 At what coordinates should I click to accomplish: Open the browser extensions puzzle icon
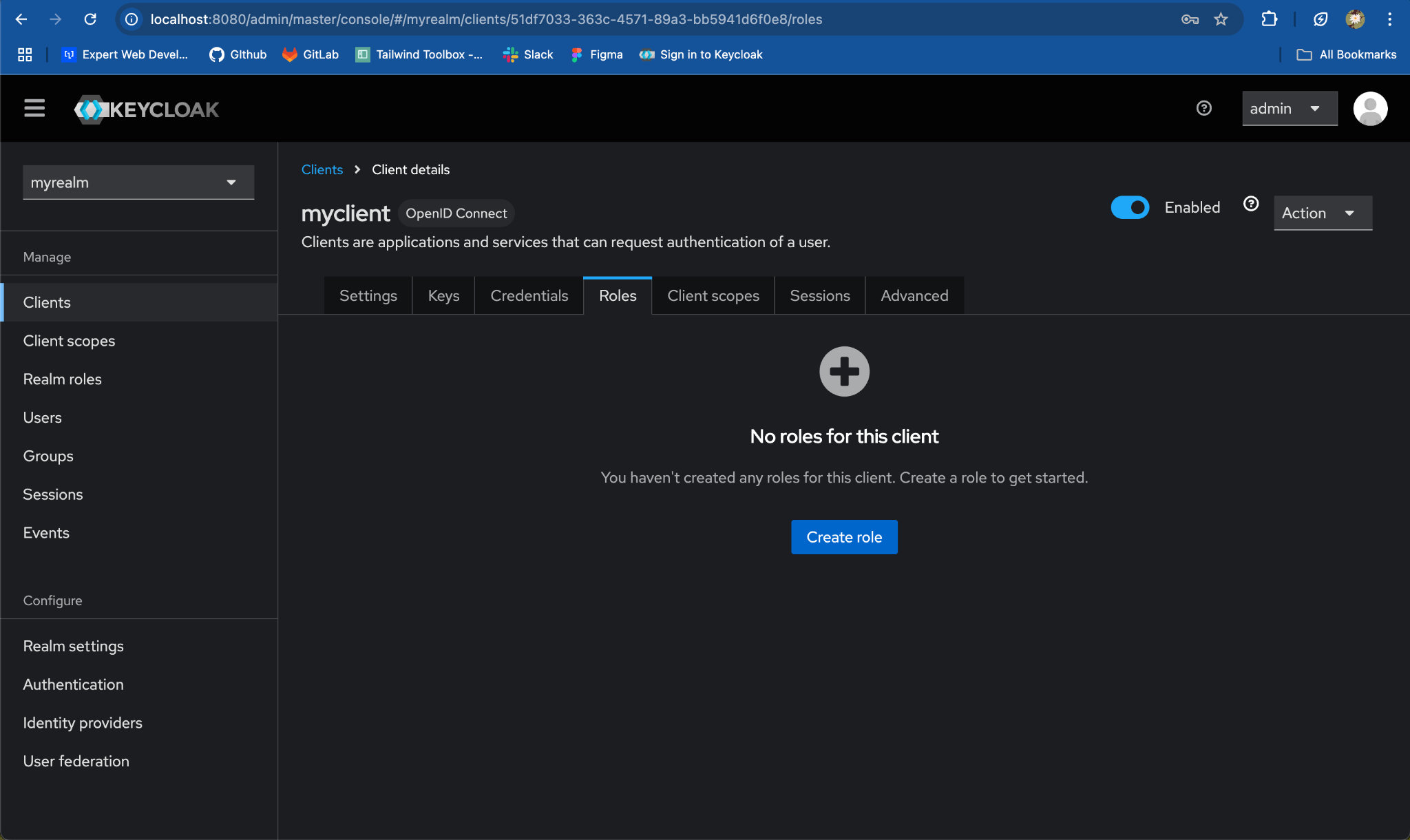(1269, 19)
